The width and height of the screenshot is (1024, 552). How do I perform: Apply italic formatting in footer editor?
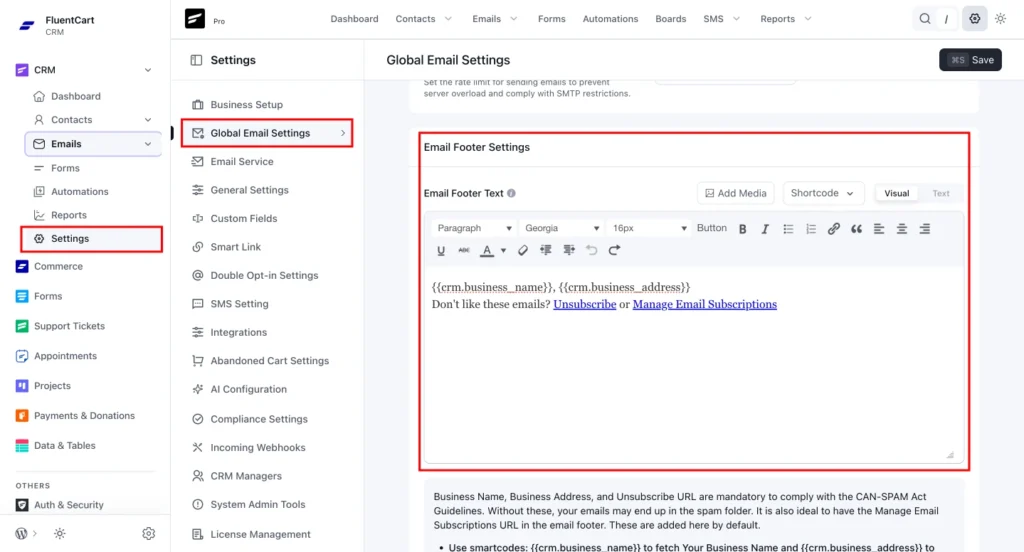pyautogui.click(x=765, y=229)
